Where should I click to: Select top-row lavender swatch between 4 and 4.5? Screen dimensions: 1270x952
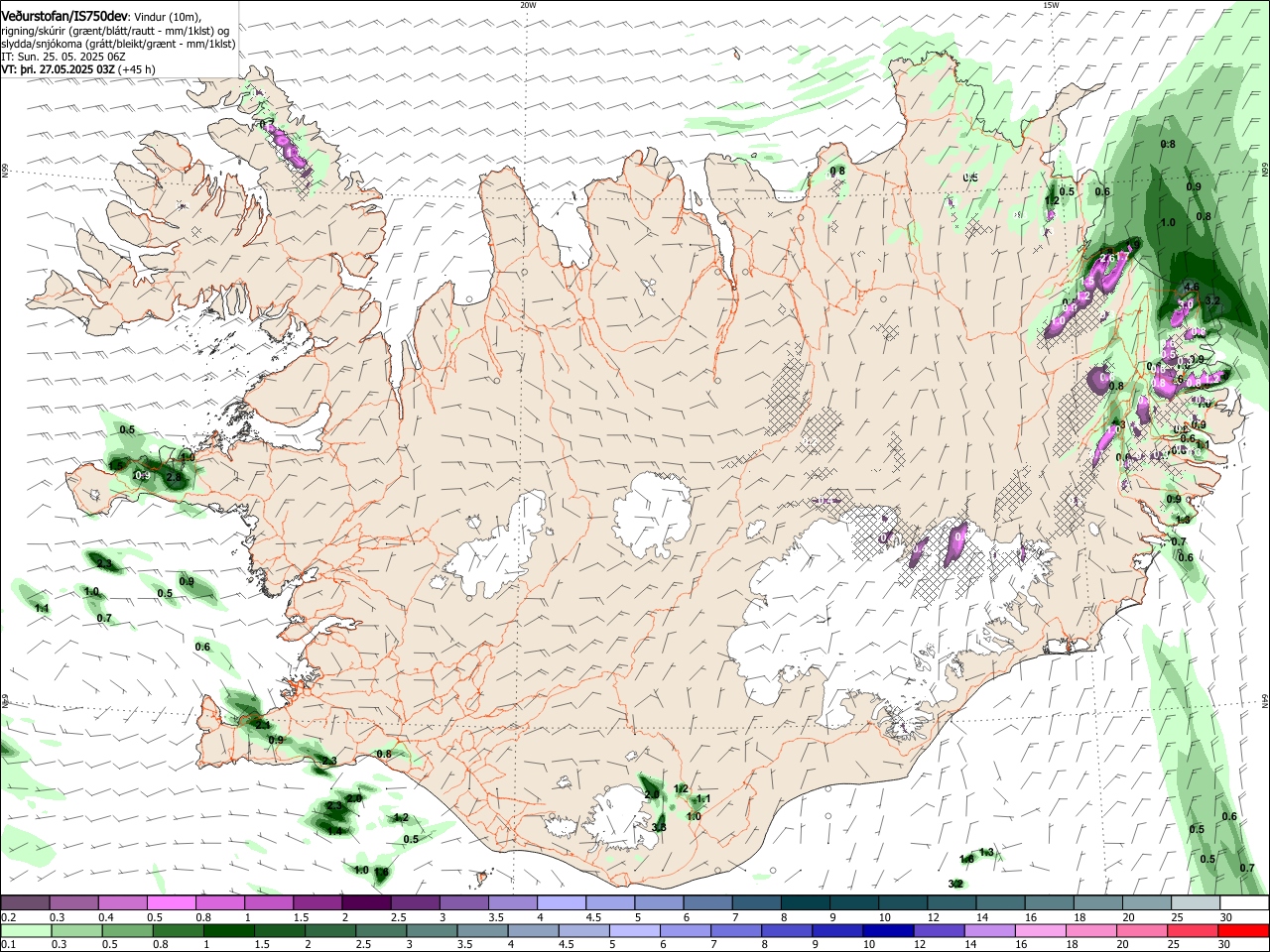(x=561, y=903)
